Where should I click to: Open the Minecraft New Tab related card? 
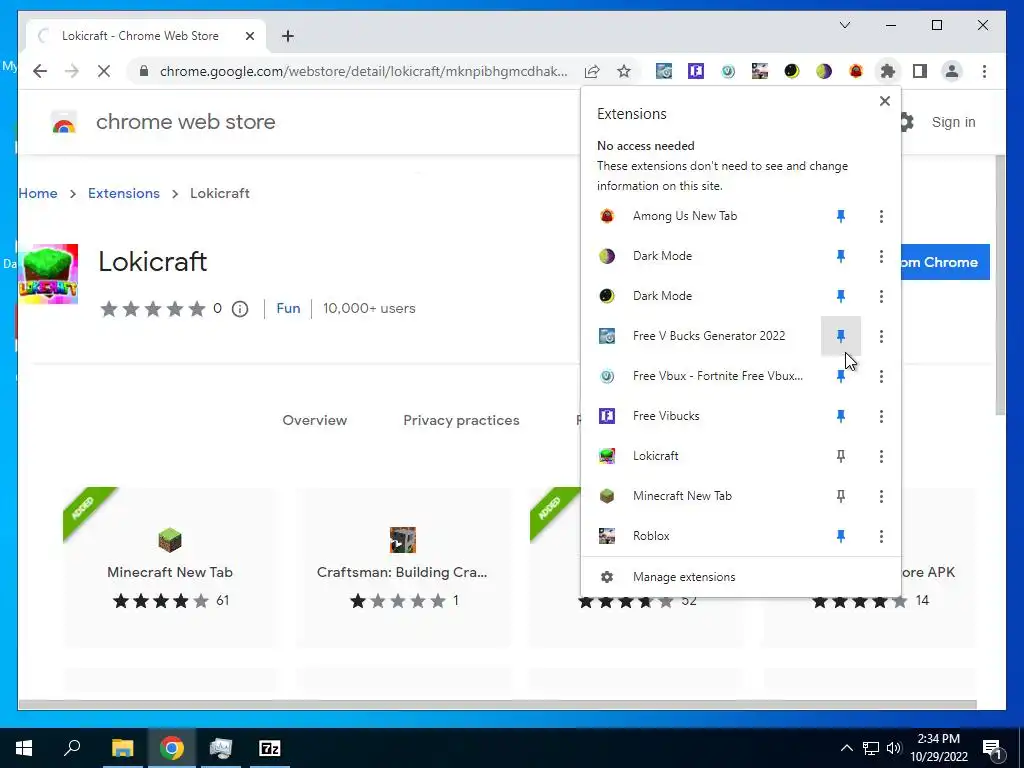pos(170,567)
